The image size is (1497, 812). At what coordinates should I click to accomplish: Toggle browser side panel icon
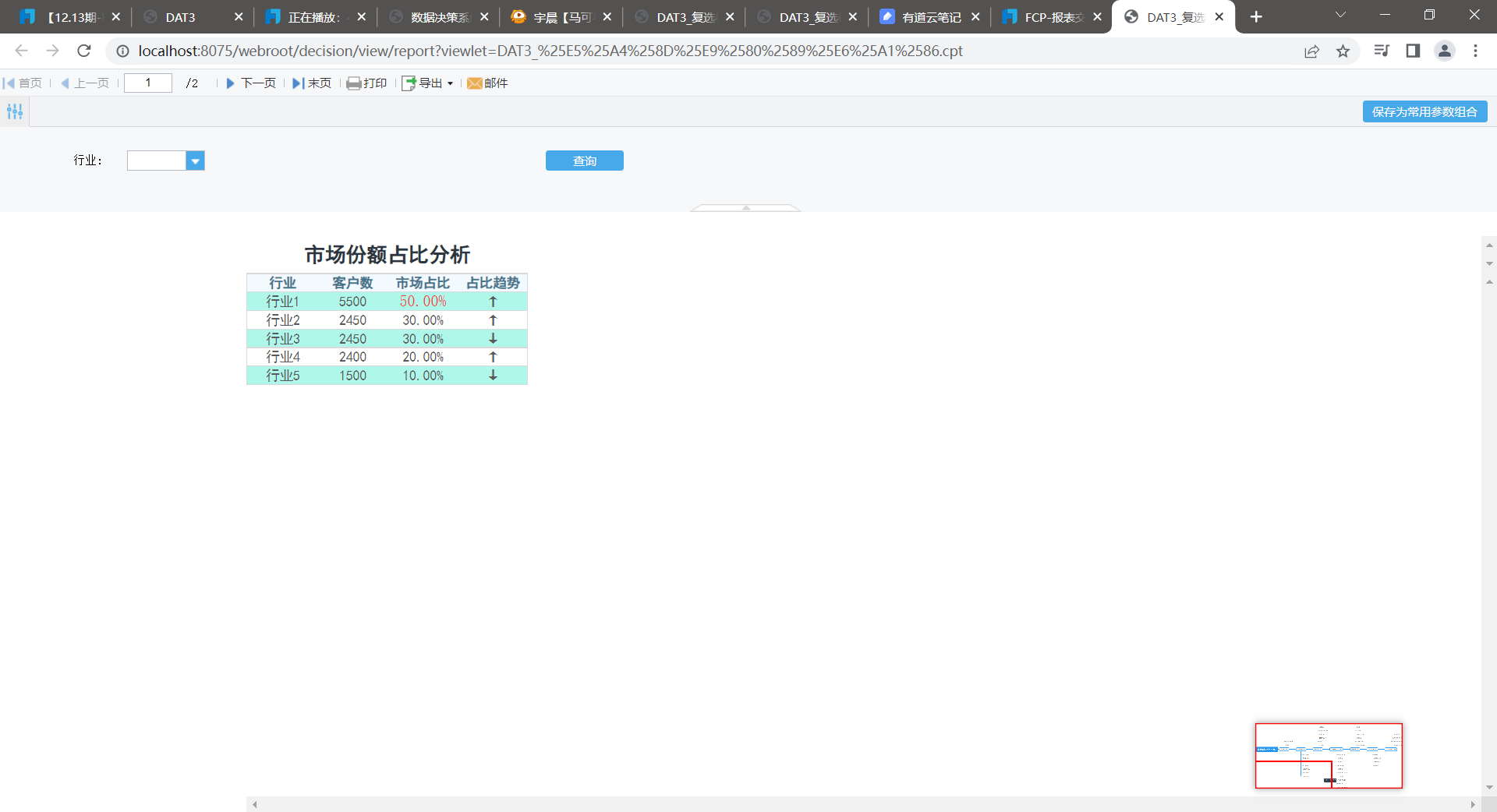click(x=1413, y=51)
